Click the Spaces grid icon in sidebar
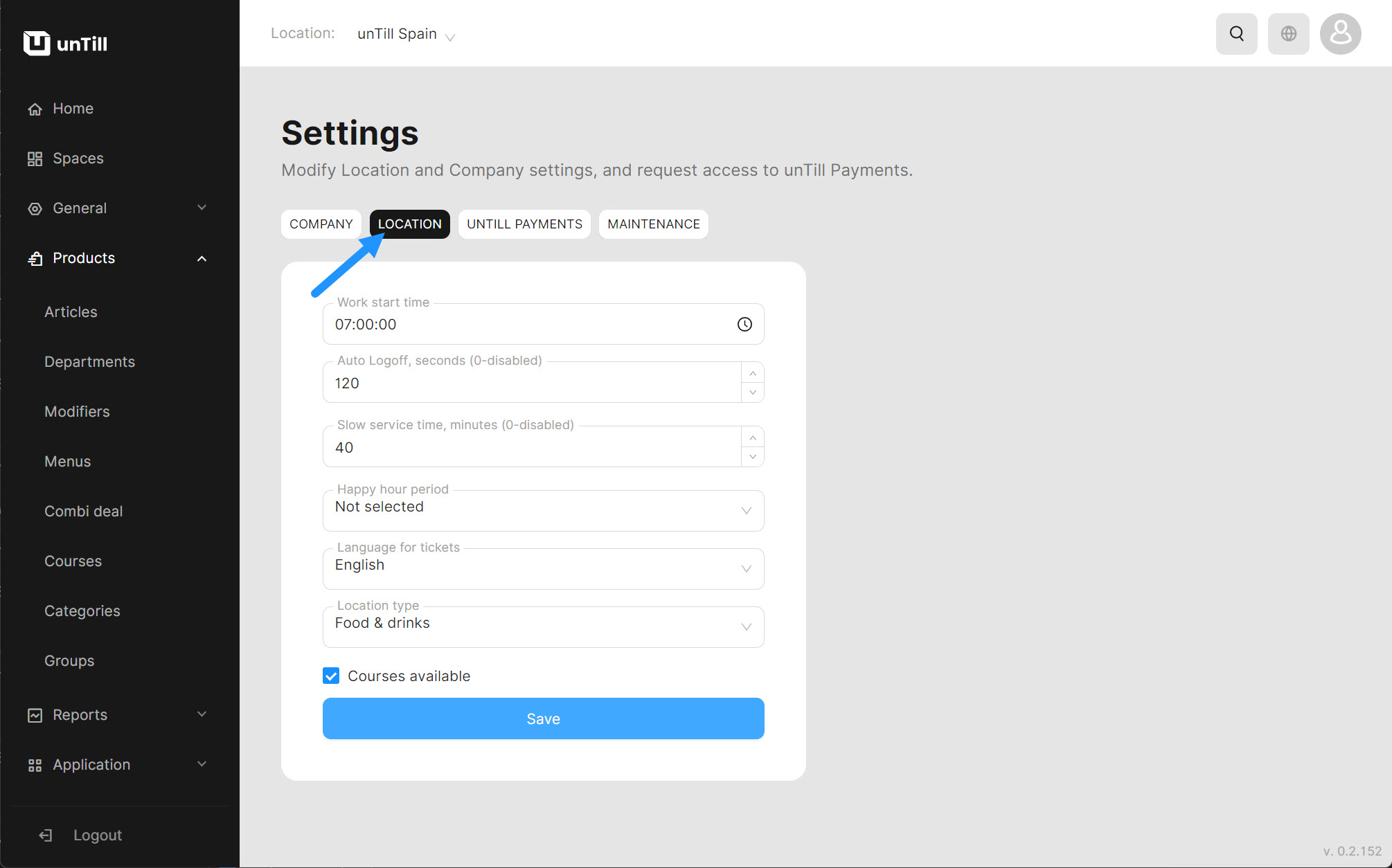The image size is (1392, 868). click(35, 159)
